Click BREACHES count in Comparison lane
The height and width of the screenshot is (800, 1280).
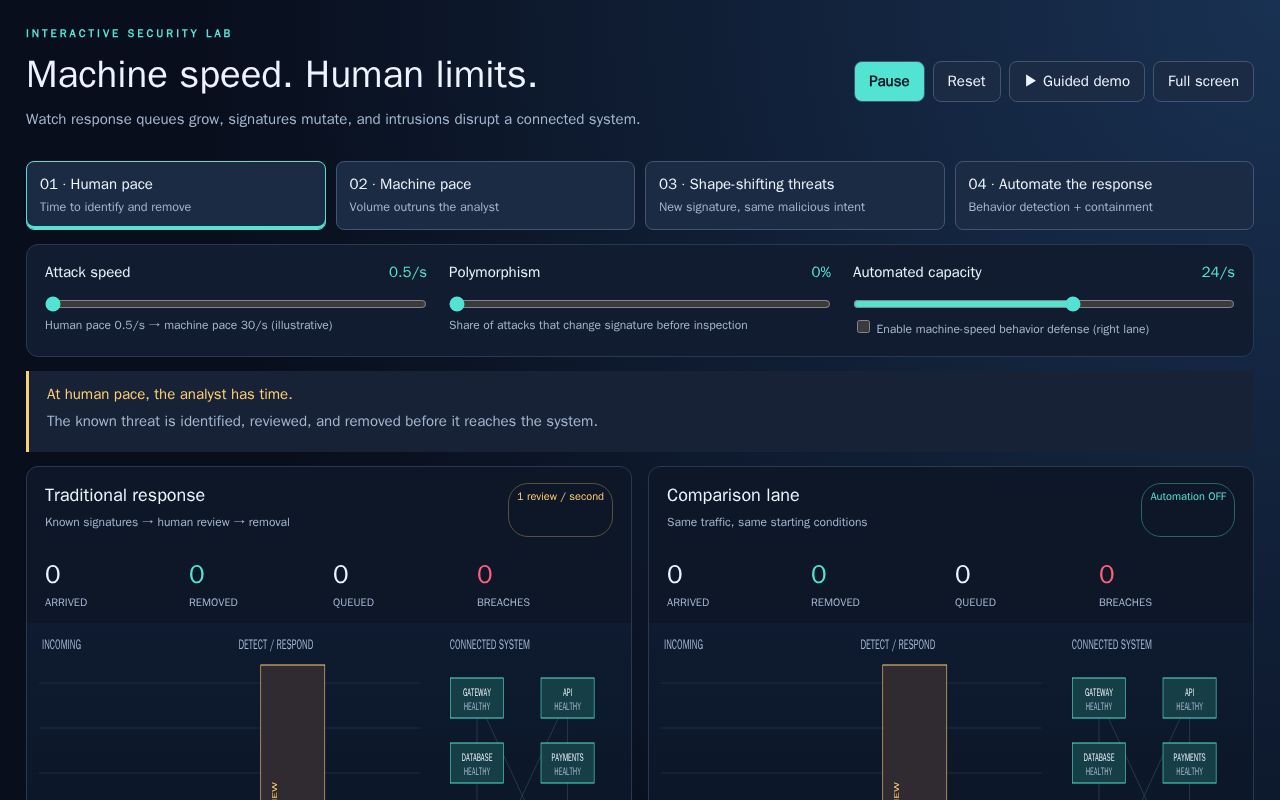[x=1107, y=575]
